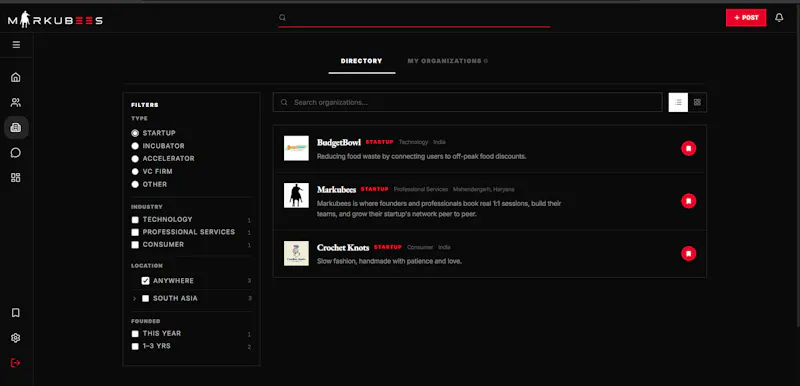
Task: Bookmark the BudgetBowl startup
Action: [688, 148]
